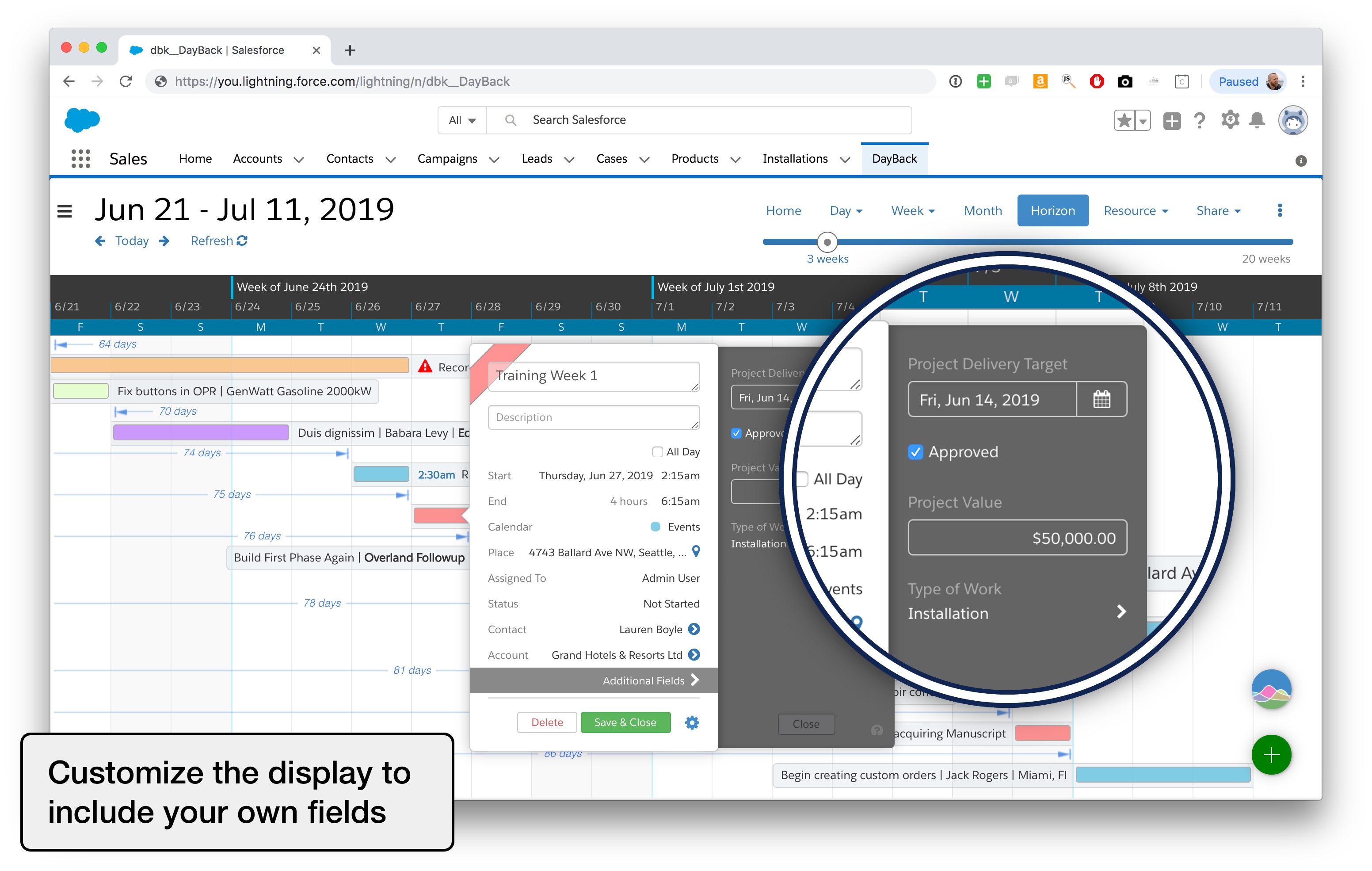Click 20 weeks end of slider
Viewport: 1372px width, 871px height.
[x=1265, y=259]
